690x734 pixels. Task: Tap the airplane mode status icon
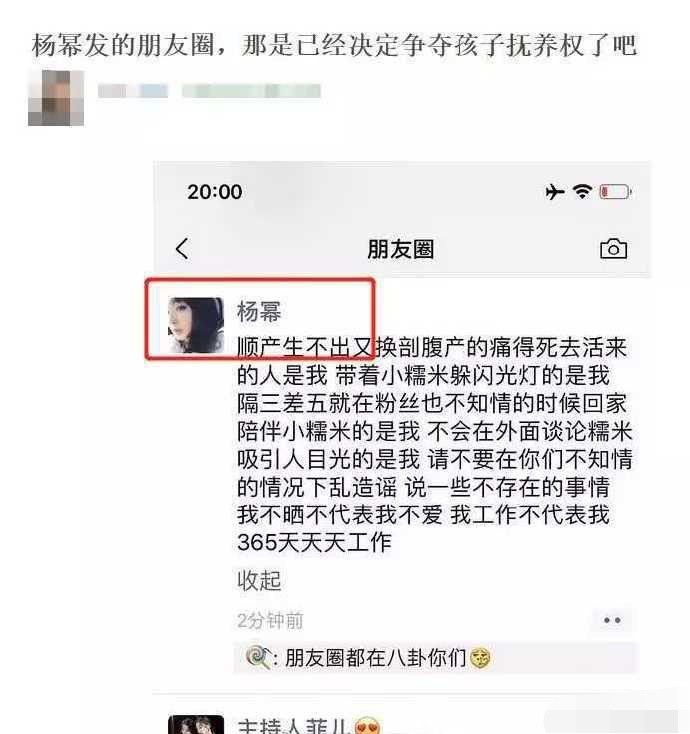555,191
